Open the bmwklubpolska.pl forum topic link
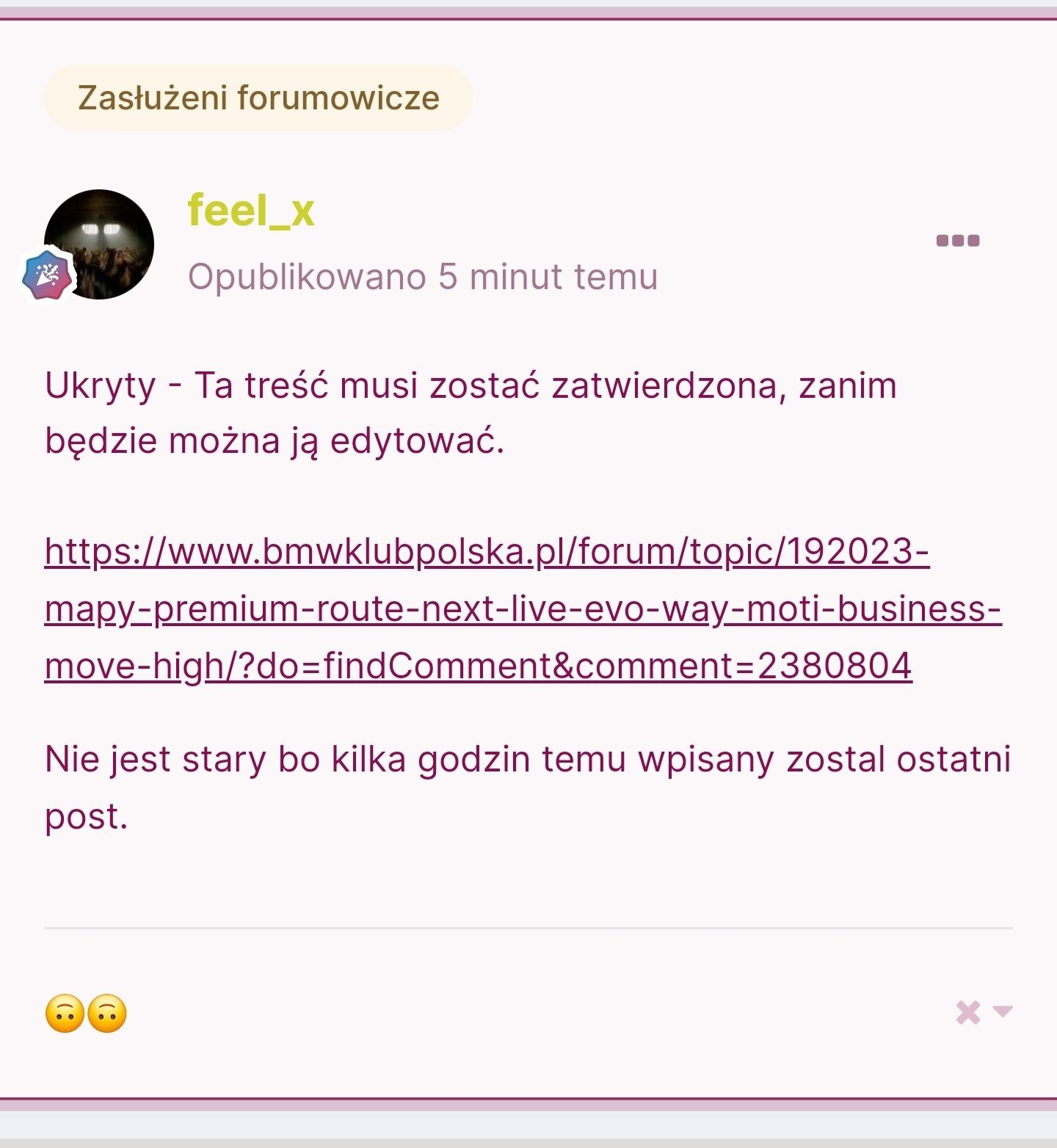 coord(523,608)
